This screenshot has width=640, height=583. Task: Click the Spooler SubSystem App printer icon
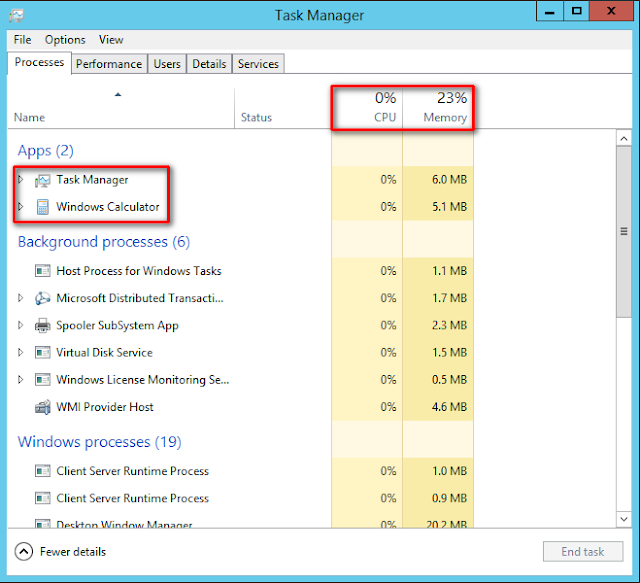tap(42, 325)
